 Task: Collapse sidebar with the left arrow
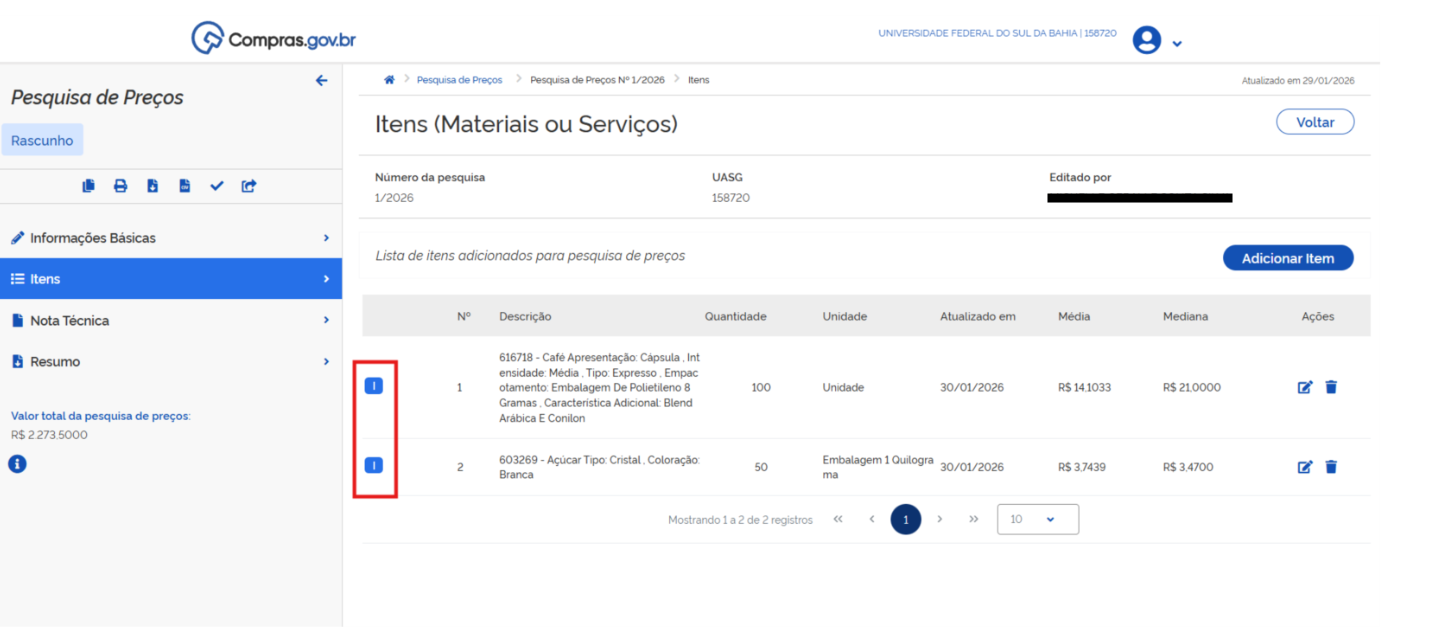coord(321,81)
